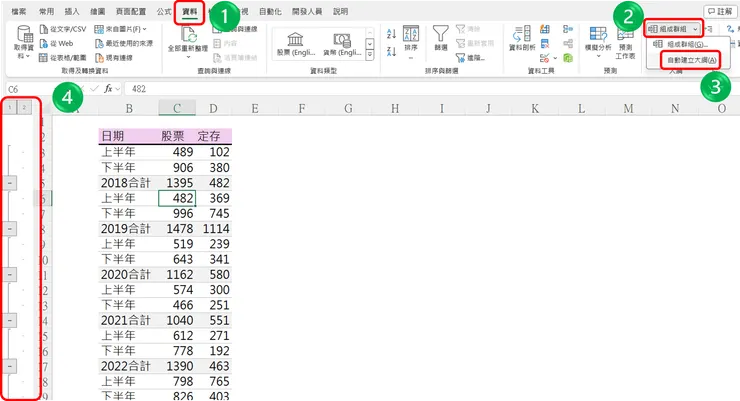Screen dimensions: 740x401
Task: Select From Table/Range (從表格/範圍)
Action: 63,58
